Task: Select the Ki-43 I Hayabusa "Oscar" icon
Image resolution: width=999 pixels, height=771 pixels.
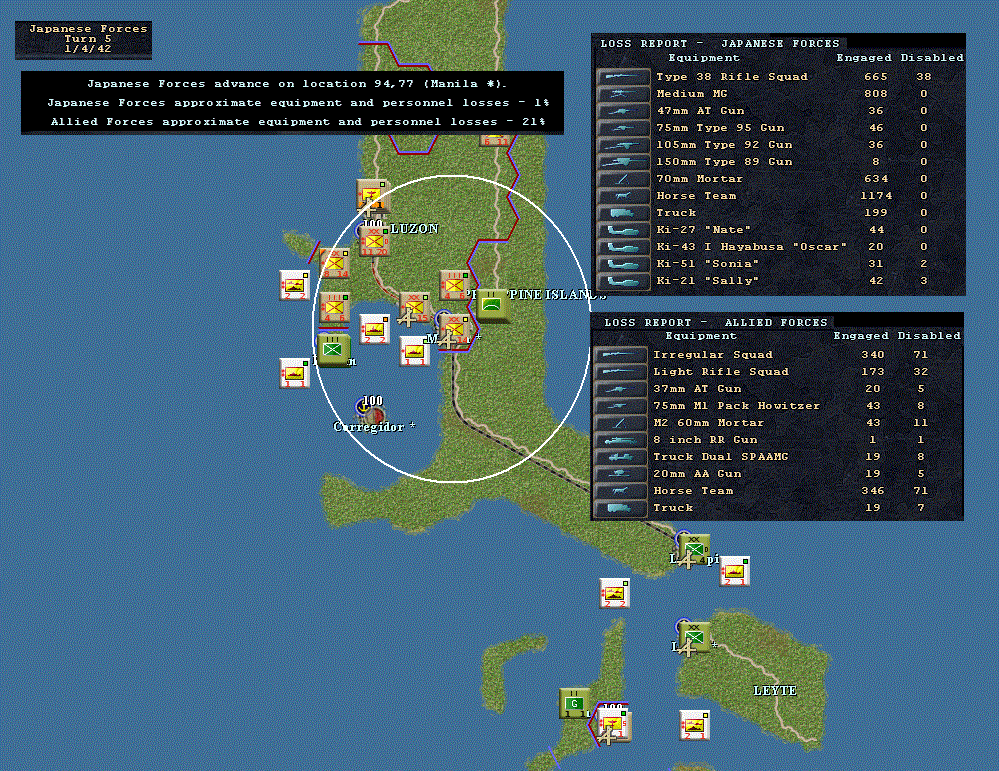Action: point(623,247)
